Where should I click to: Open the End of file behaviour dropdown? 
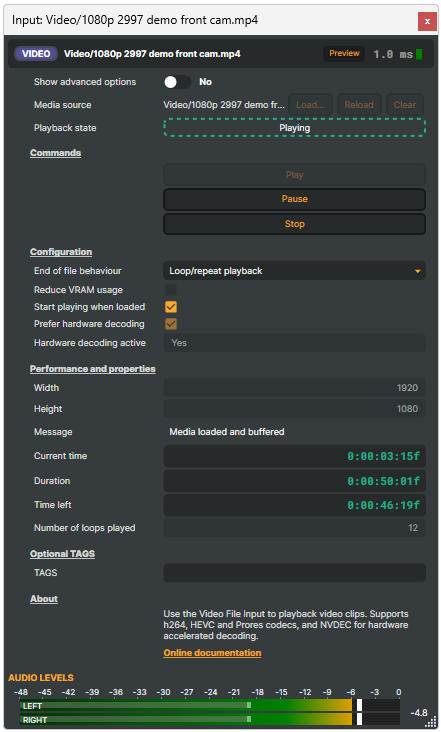tap(294, 271)
